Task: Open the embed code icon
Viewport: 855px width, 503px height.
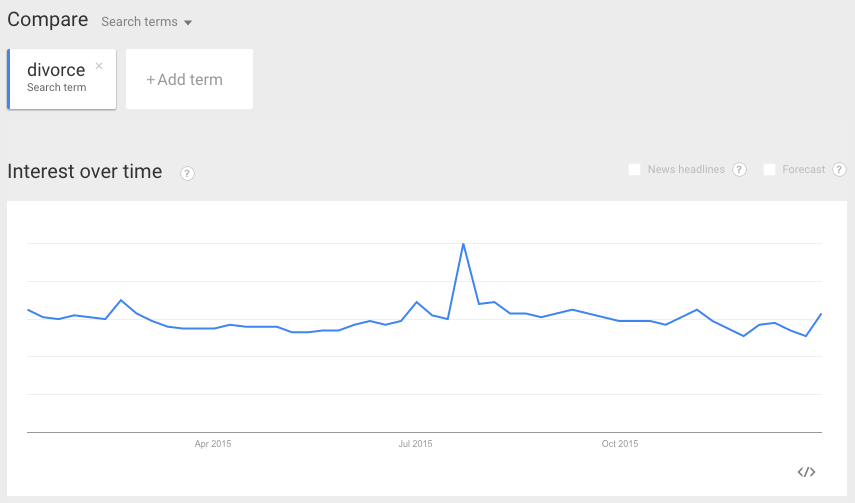Action: click(806, 472)
